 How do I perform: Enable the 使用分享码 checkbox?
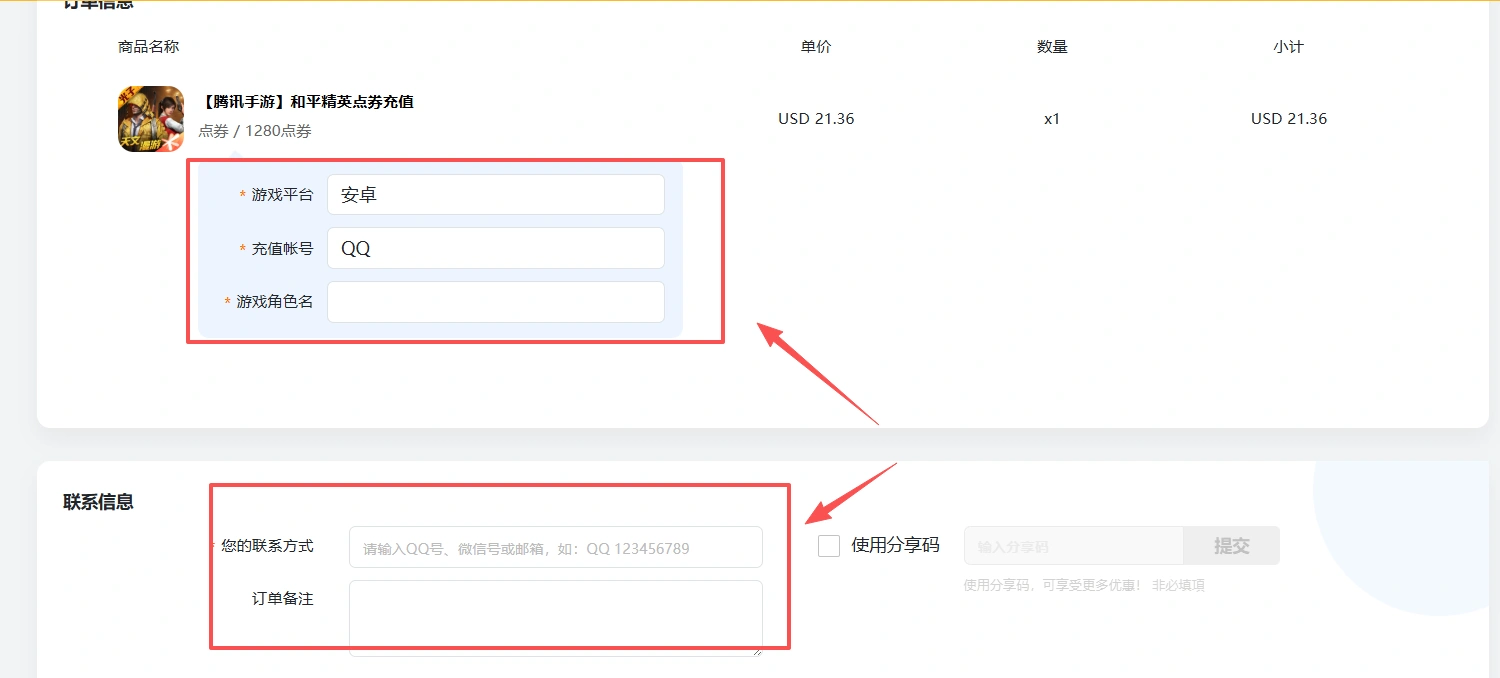pyautogui.click(x=829, y=546)
